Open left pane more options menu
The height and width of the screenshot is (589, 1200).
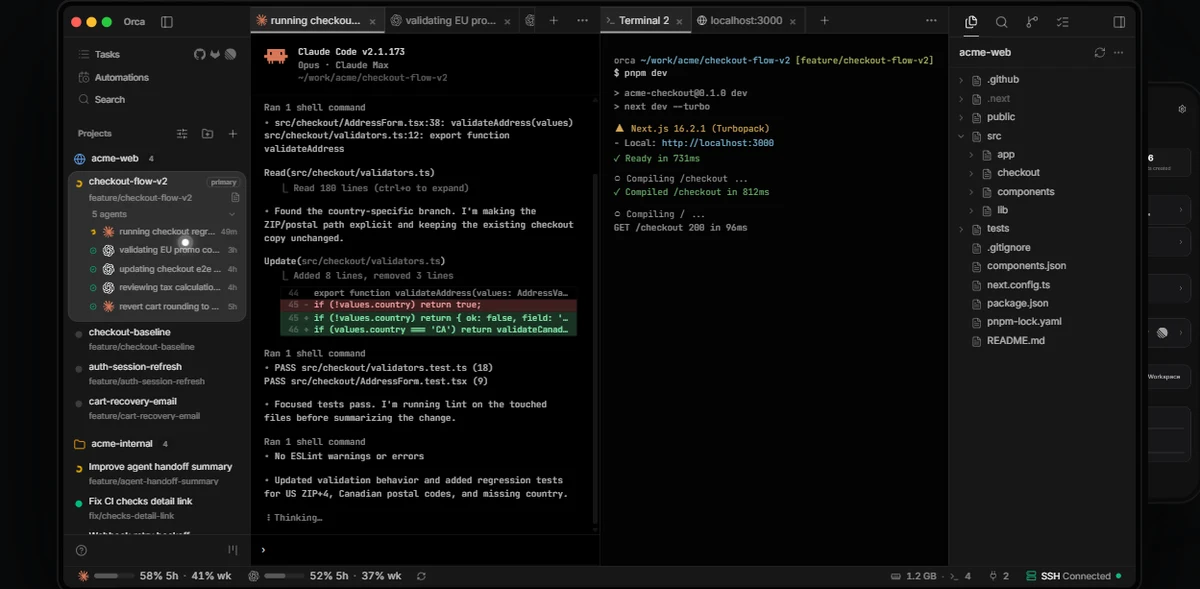click(x=583, y=21)
